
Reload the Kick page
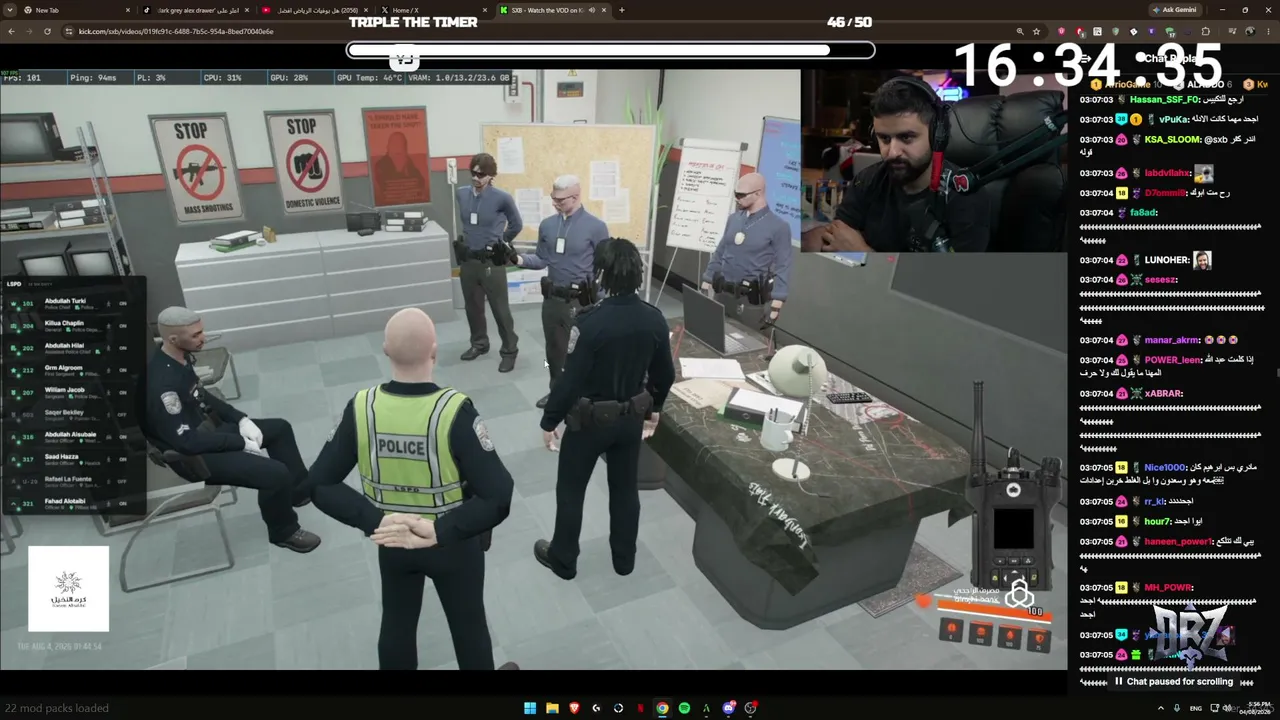[x=47, y=31]
